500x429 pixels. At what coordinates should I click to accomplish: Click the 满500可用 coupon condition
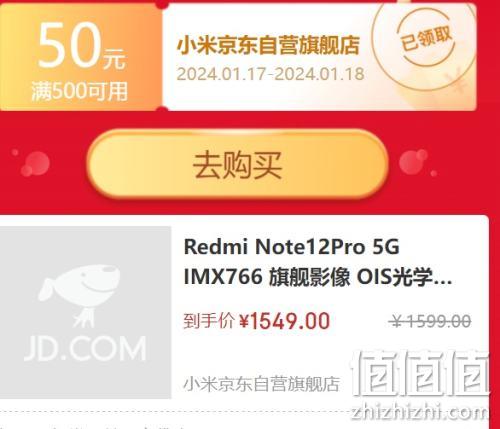(x=80, y=91)
